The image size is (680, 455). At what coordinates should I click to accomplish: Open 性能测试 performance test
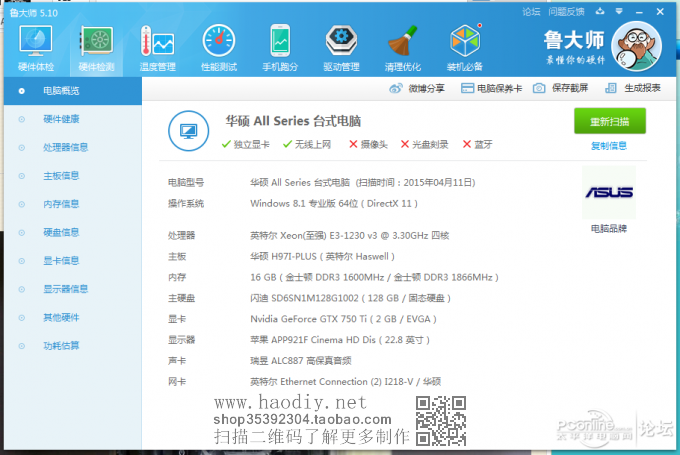[x=219, y=47]
